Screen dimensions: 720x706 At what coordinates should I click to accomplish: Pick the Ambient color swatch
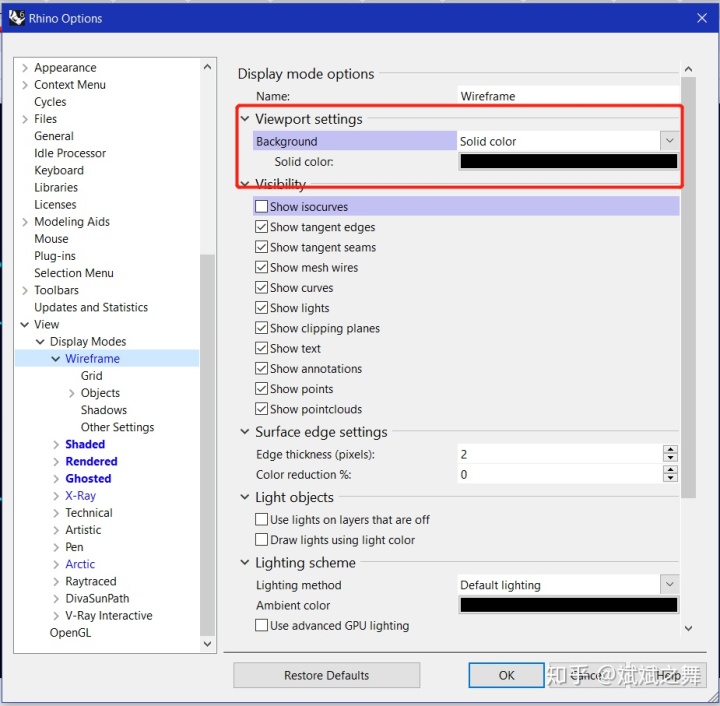point(568,605)
